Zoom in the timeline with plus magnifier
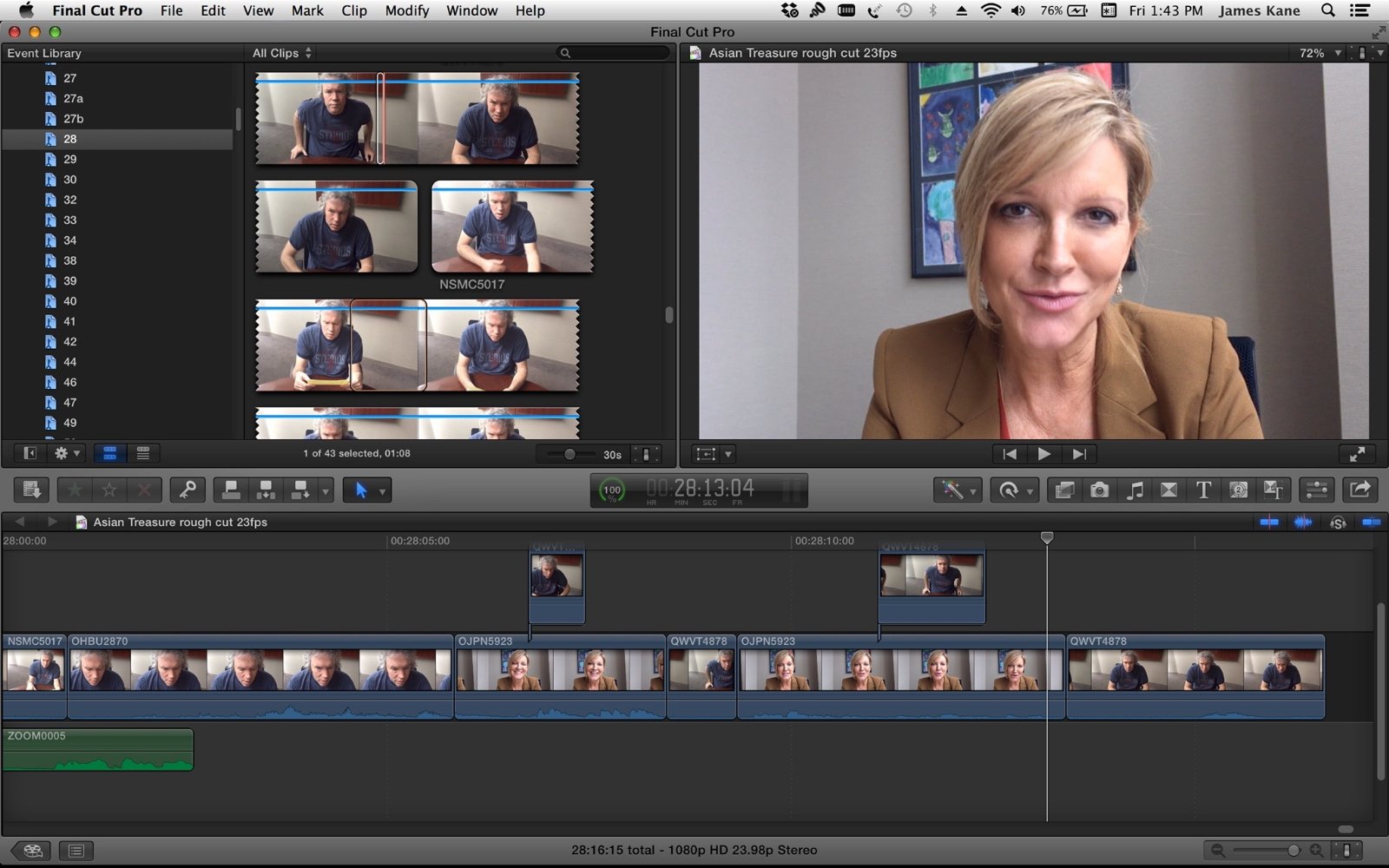Image resolution: width=1389 pixels, height=868 pixels. (x=1317, y=851)
